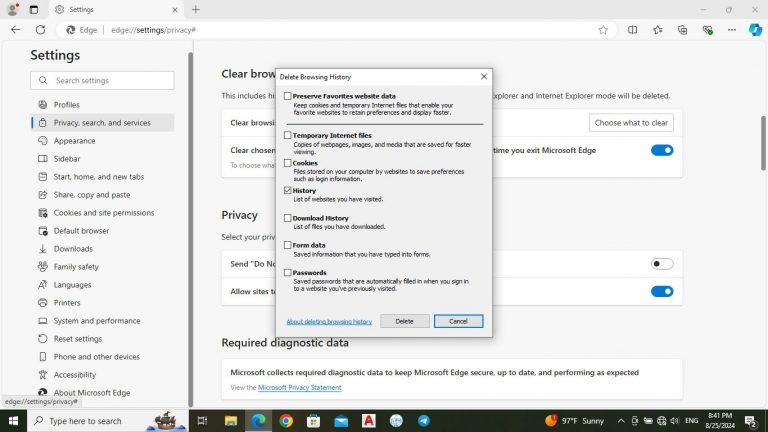Open weather widget showing 97°F Sunny
The image size is (768, 432).
574,421
